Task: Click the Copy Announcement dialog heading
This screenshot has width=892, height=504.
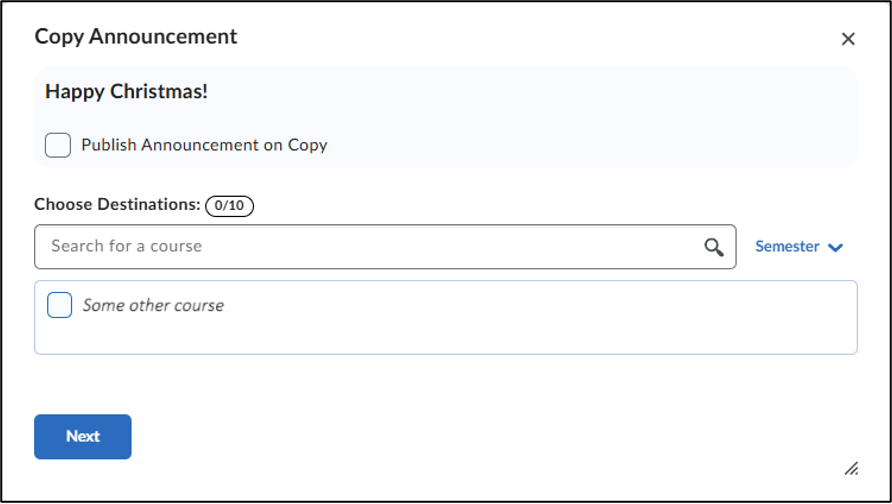Action: [x=136, y=37]
